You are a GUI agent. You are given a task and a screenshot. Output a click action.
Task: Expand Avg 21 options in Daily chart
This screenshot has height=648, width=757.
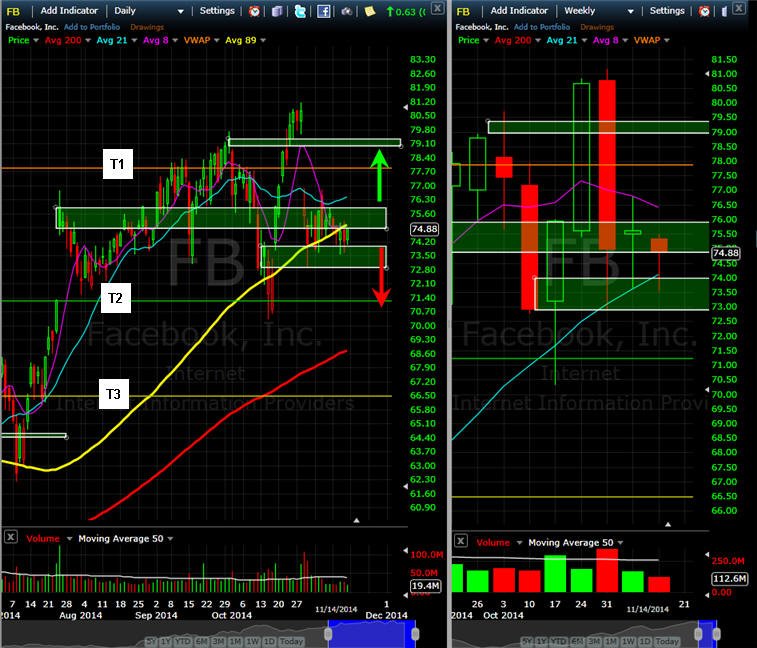134,41
